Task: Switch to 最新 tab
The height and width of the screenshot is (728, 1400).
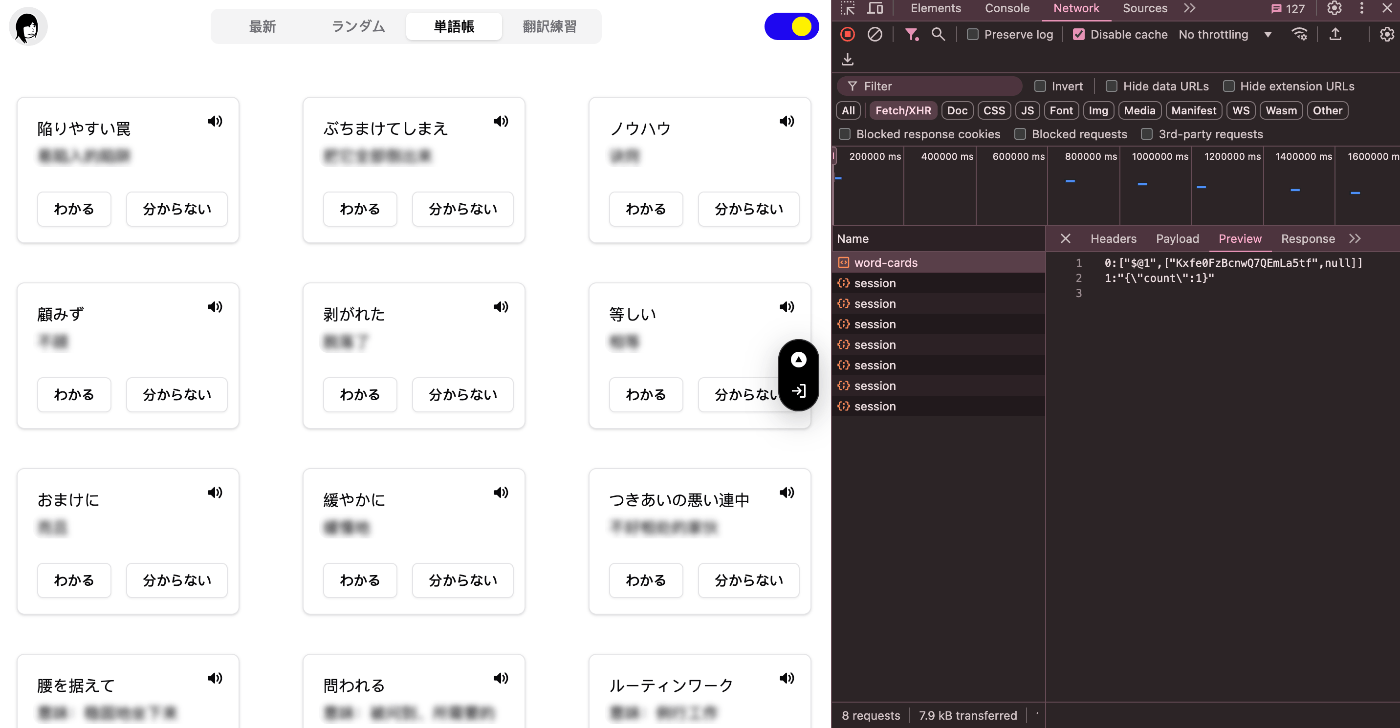Action: [x=262, y=27]
